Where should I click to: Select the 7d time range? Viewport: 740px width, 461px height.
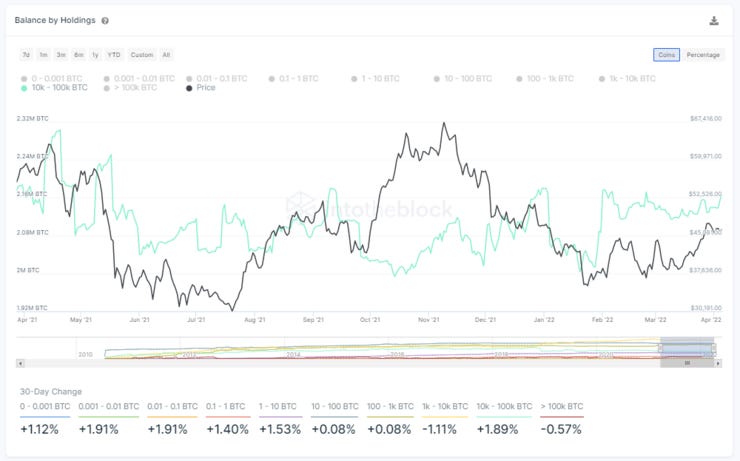click(26, 55)
